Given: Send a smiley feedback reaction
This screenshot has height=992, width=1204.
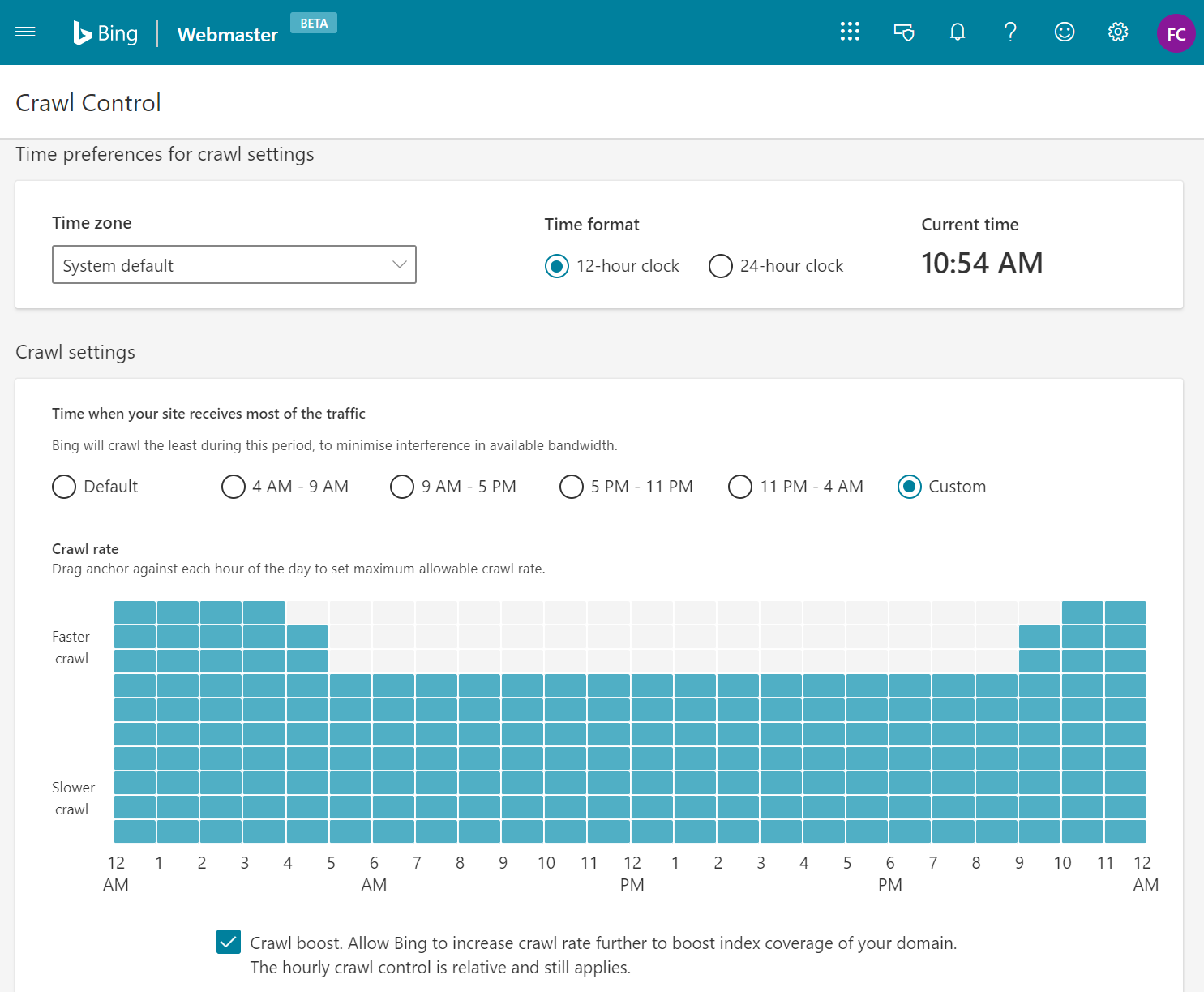Looking at the screenshot, I should point(1064,32).
